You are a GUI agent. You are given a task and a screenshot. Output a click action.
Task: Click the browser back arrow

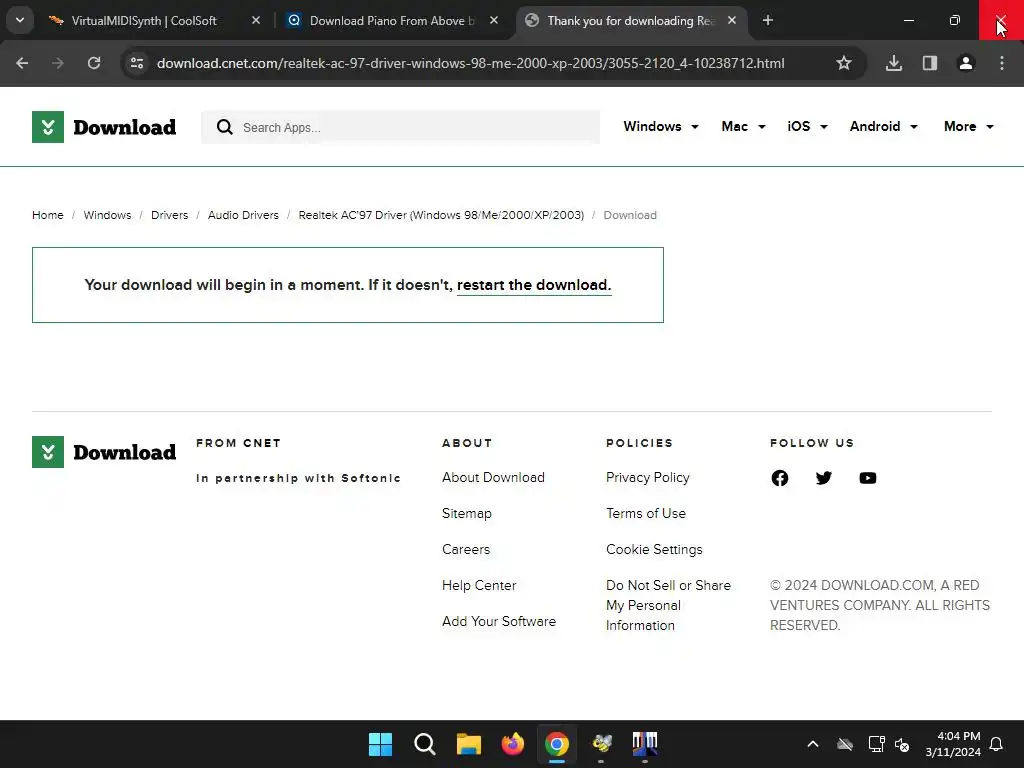[x=22, y=63]
